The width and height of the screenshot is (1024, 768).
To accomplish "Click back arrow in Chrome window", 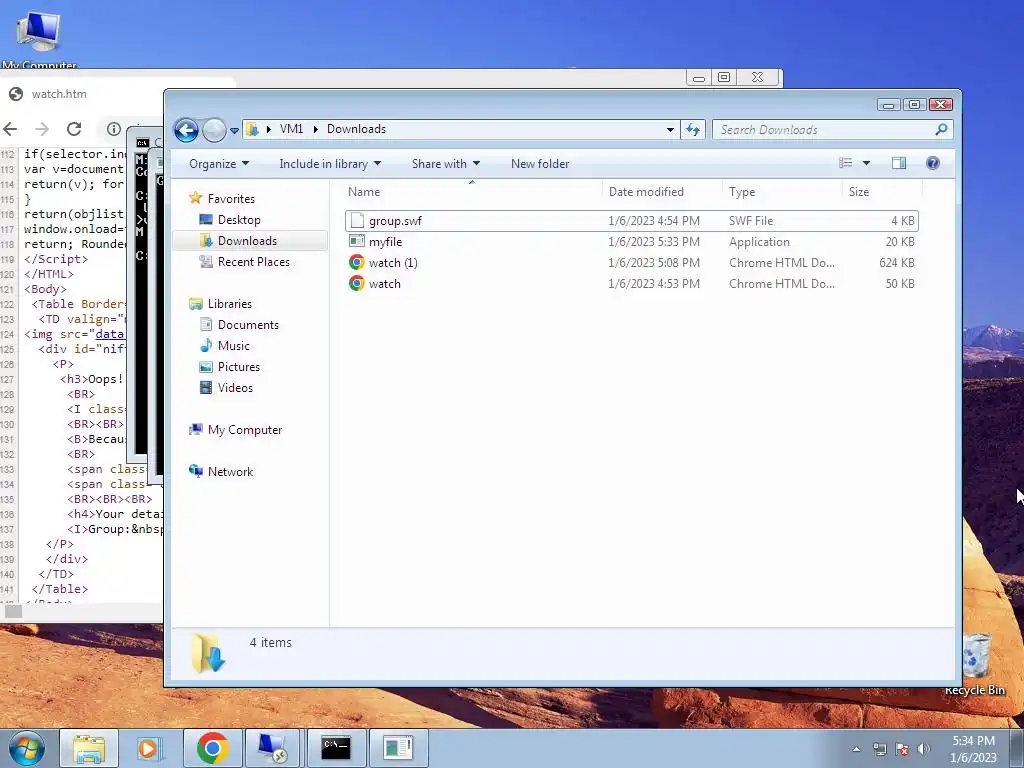I will (10, 129).
